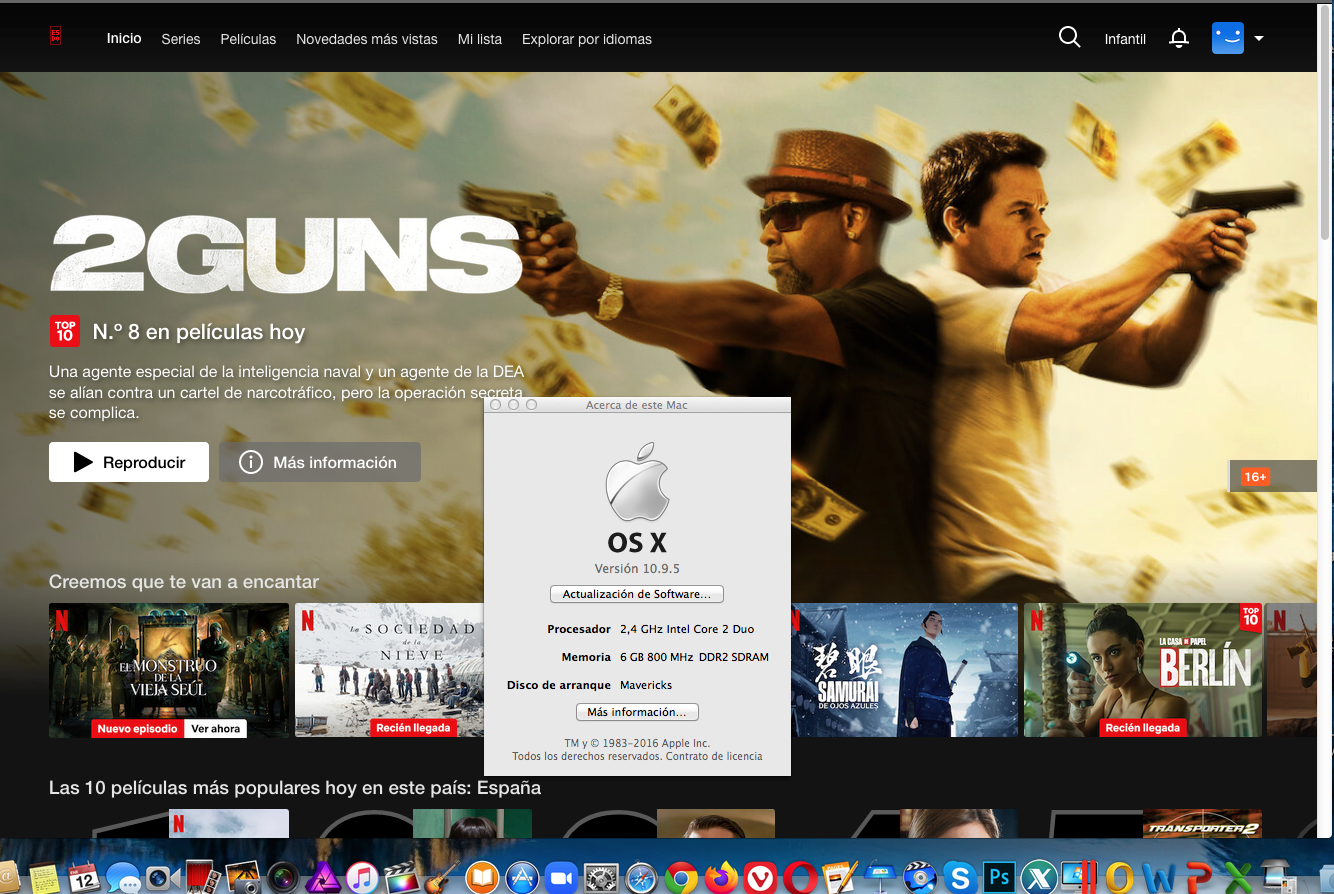Launch Opera from the Dock
1334x894 pixels.
coord(800,877)
